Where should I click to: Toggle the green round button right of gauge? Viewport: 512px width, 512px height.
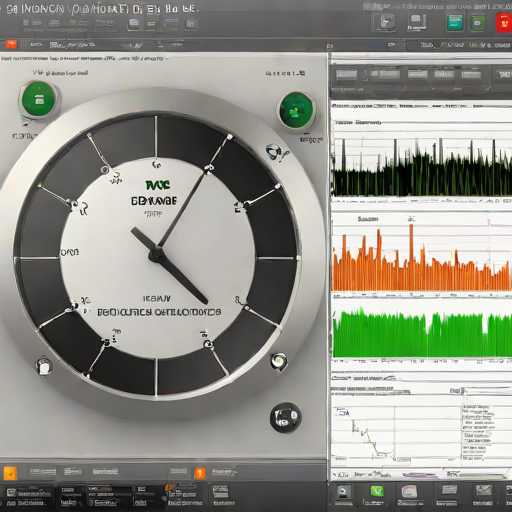point(296,110)
